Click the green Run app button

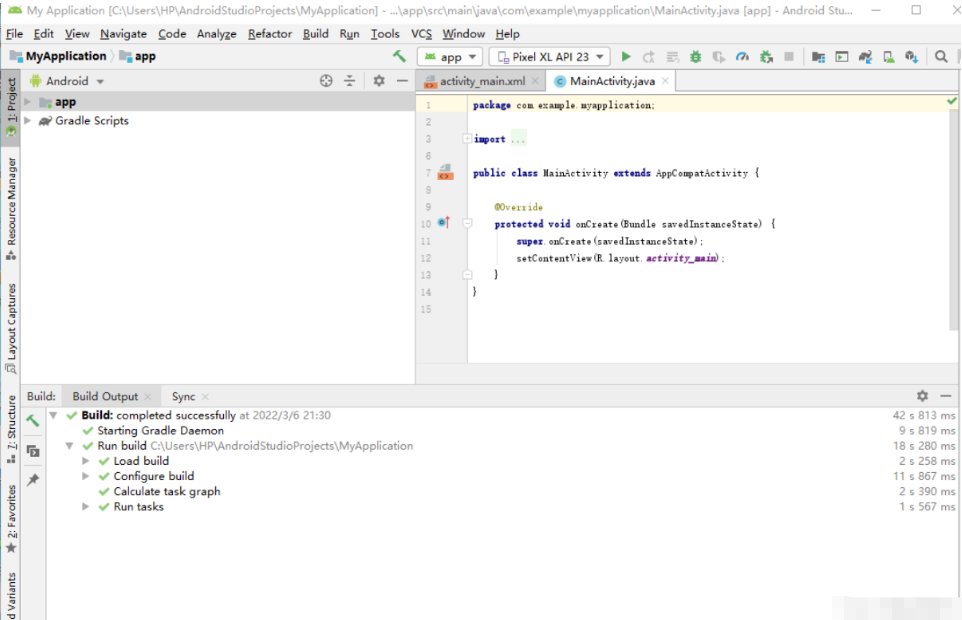click(626, 57)
